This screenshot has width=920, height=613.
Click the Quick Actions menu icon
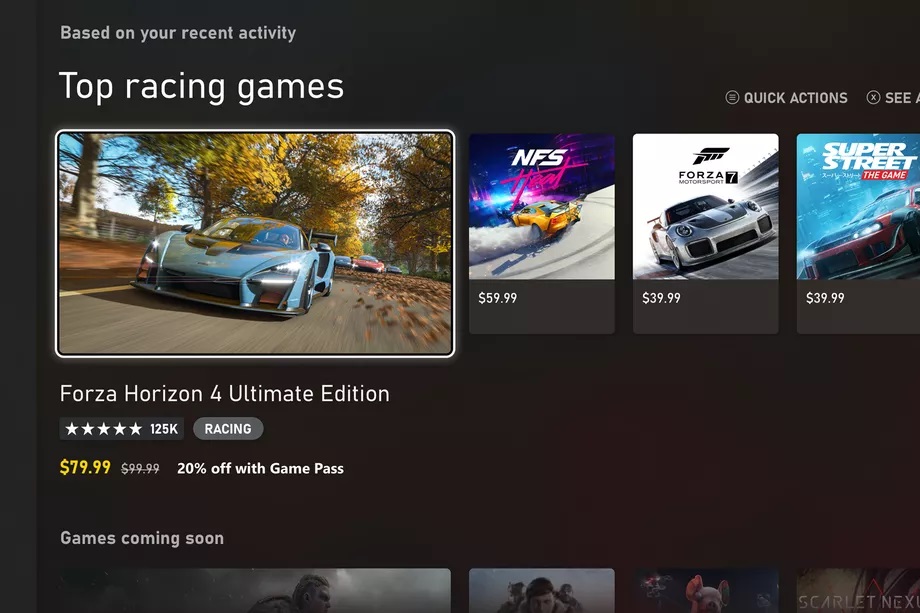[732, 97]
